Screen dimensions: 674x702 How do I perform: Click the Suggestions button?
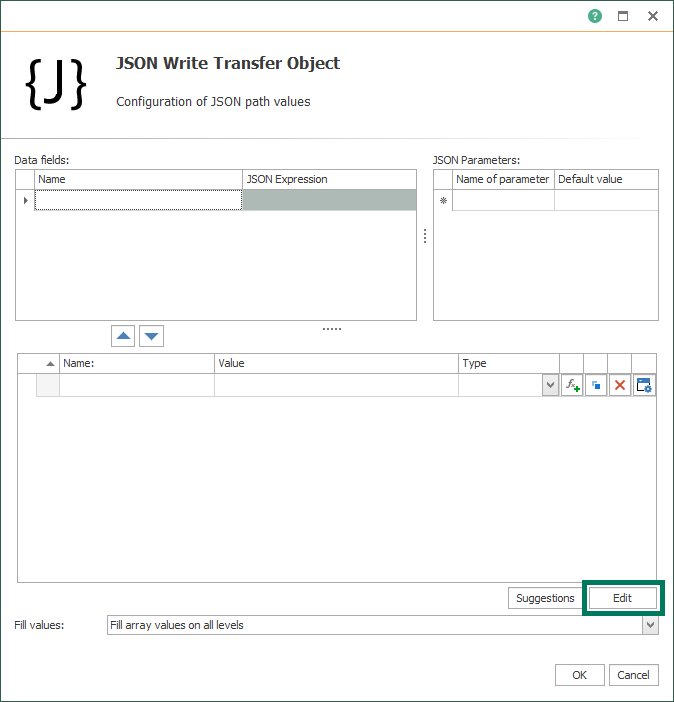pyautogui.click(x=545, y=598)
